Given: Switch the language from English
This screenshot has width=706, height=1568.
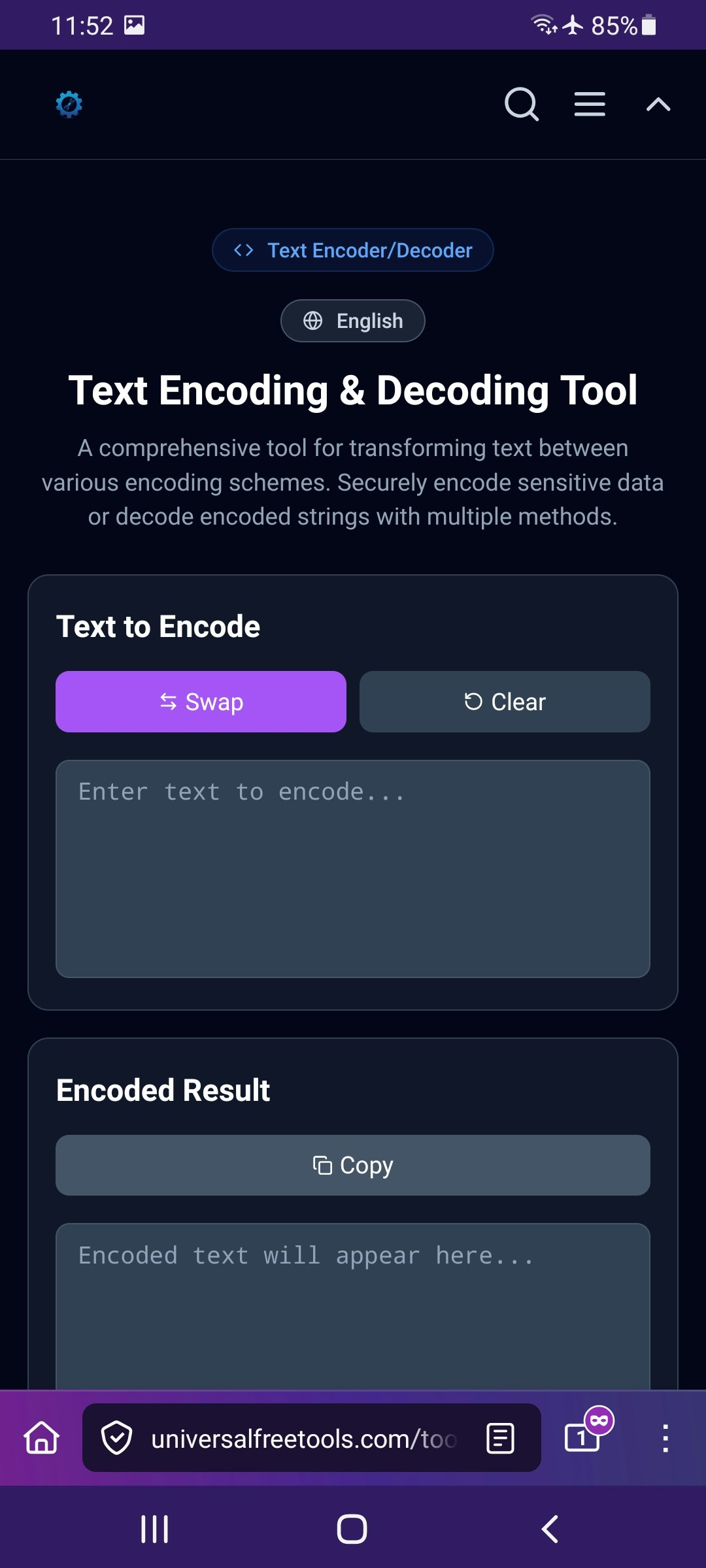Looking at the screenshot, I should 352,321.
